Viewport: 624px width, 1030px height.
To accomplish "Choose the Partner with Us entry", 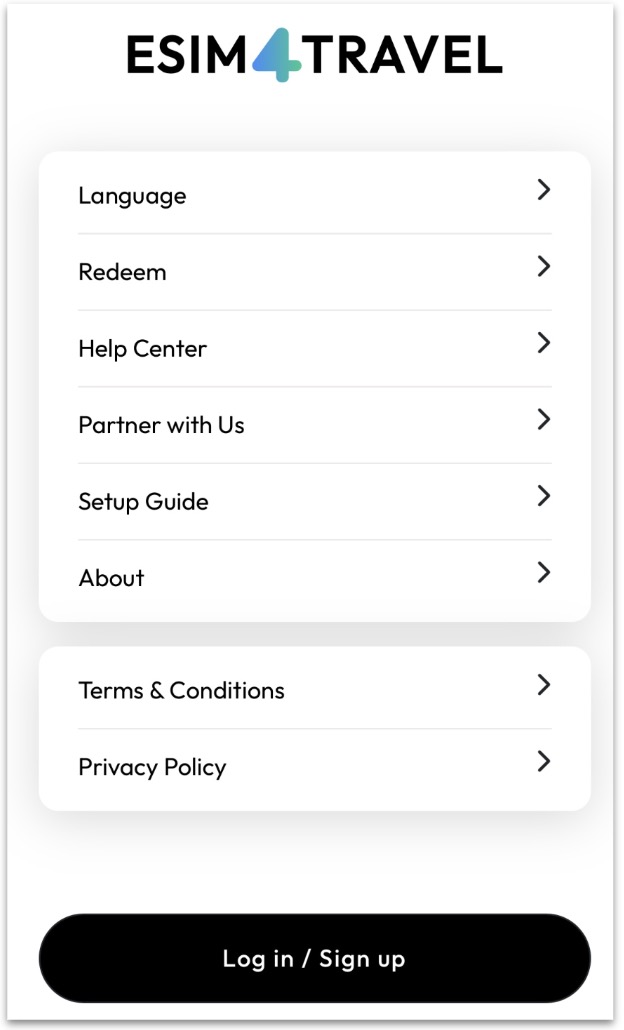I will 161,425.
